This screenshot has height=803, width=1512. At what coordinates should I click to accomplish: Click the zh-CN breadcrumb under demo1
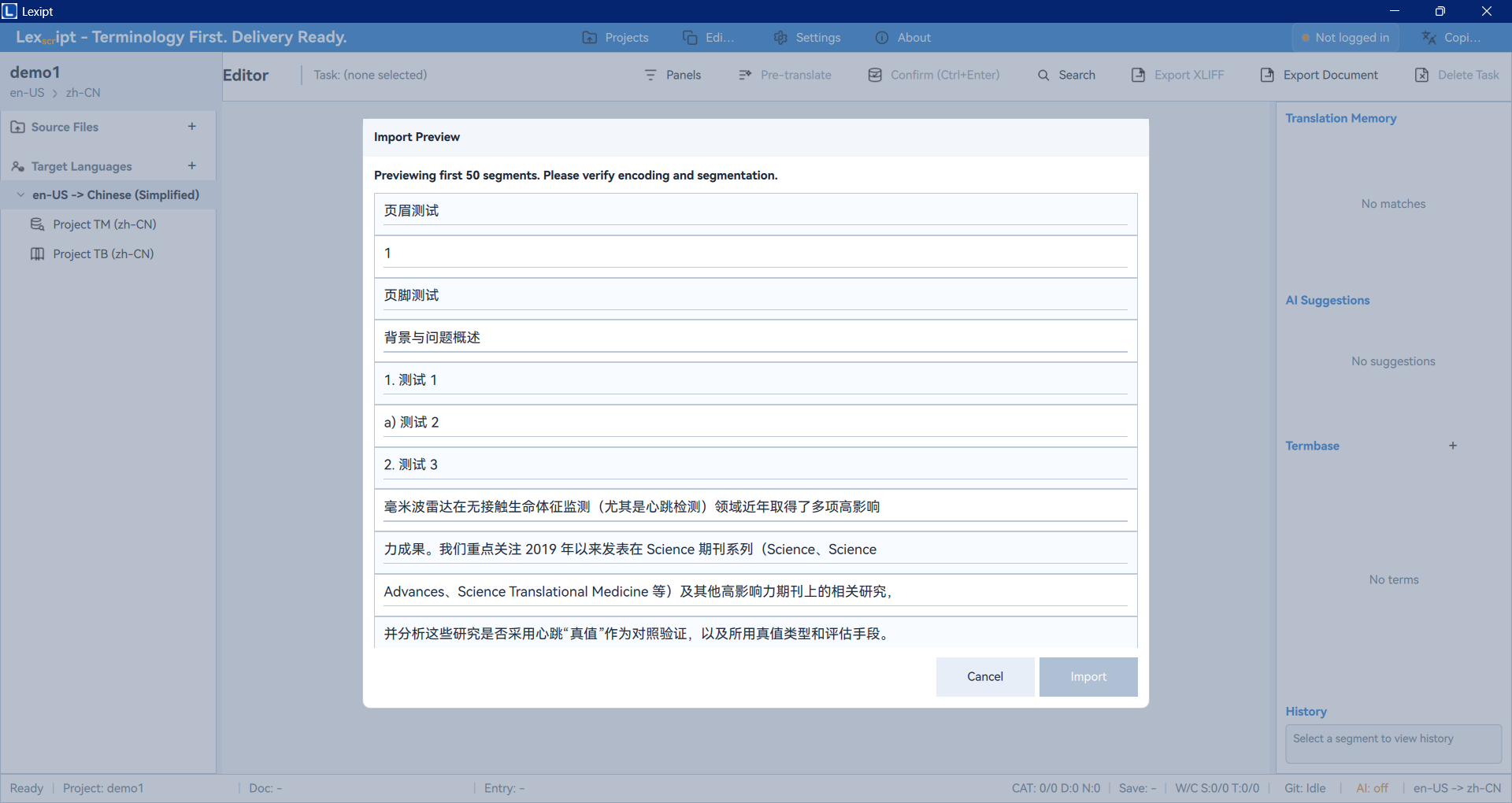click(x=83, y=93)
